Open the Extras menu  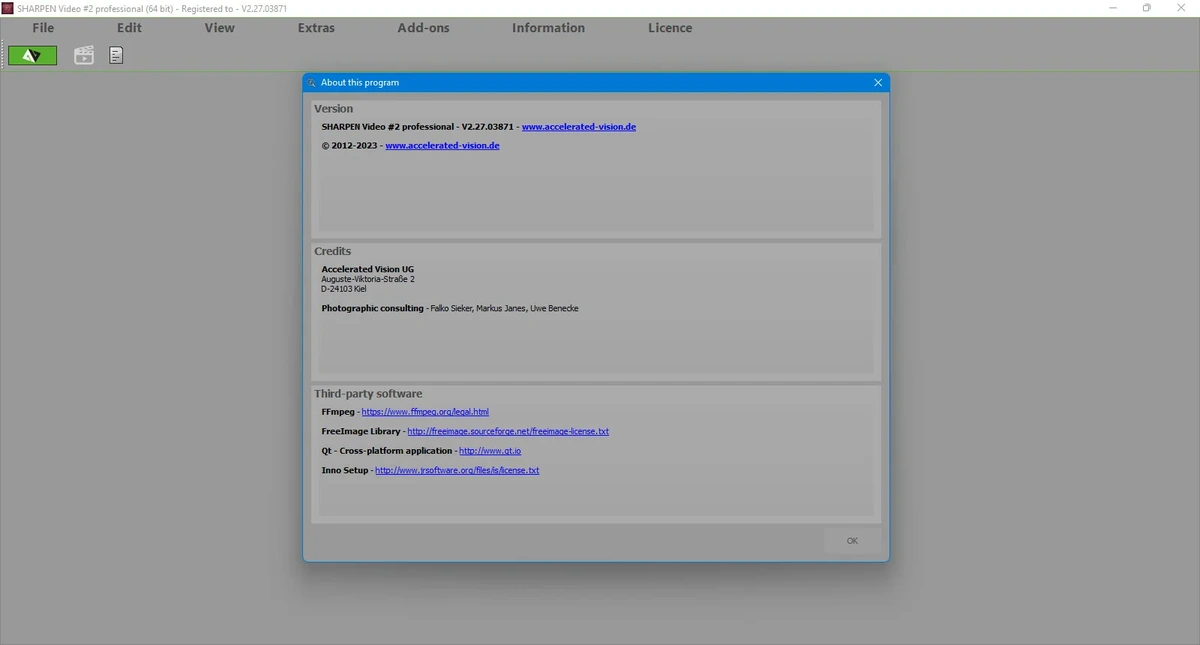[316, 28]
